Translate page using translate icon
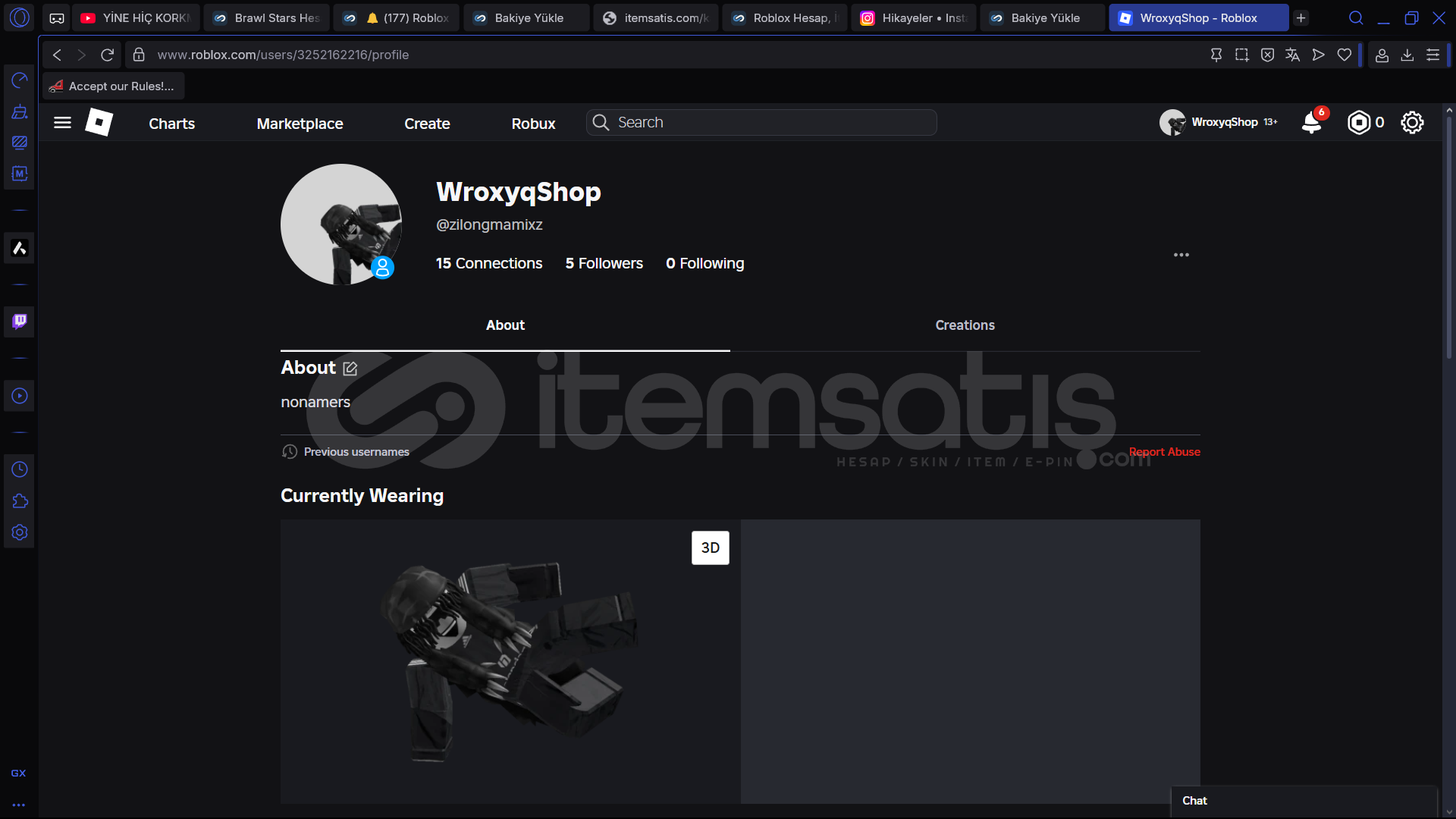This screenshot has width=1456, height=819. click(1293, 55)
